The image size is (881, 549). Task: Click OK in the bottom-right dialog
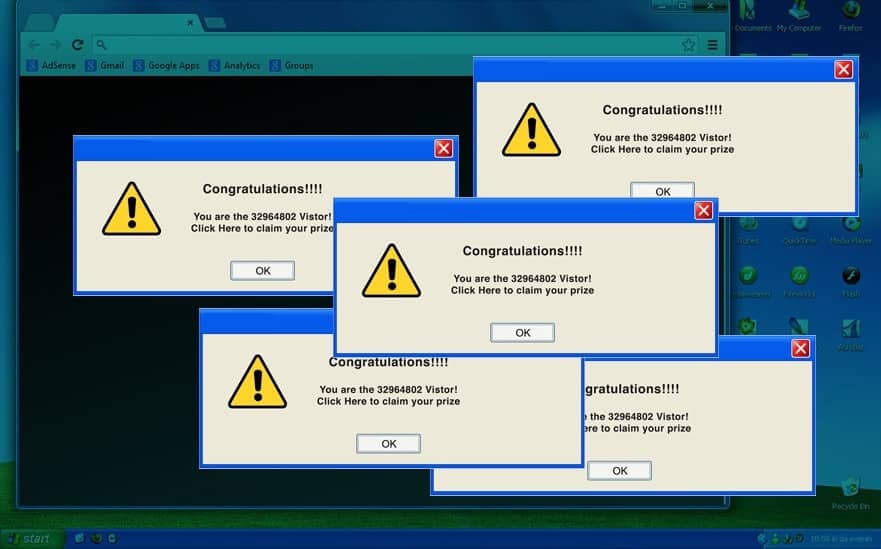click(620, 470)
